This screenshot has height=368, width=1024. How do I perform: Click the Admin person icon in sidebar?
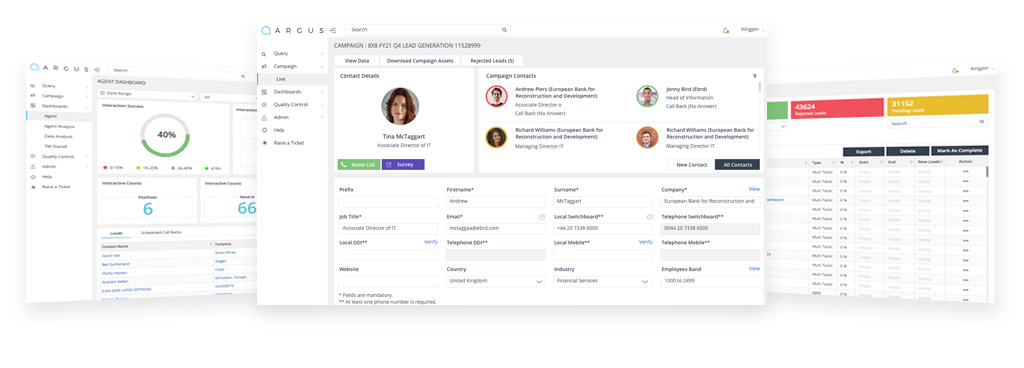point(264,117)
